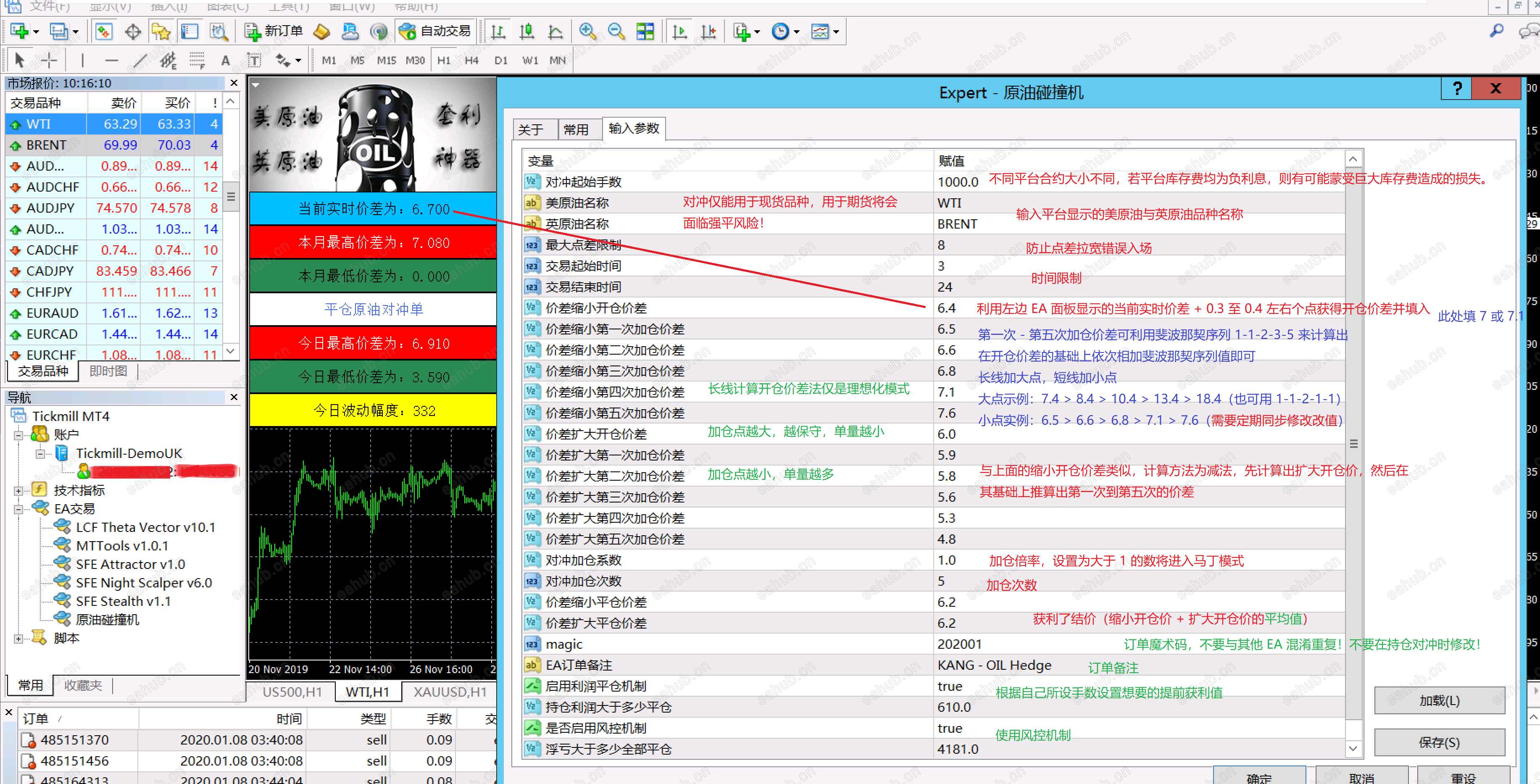Open the 收藏夹 tab in Navigator
This screenshot has width=1540, height=784.
coord(83,685)
